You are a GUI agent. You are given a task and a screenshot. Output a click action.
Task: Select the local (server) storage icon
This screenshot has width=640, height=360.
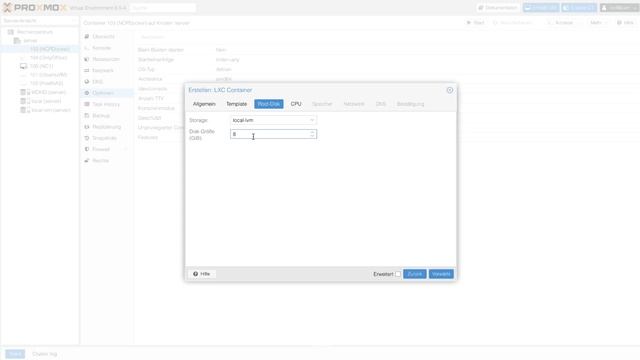24,101
